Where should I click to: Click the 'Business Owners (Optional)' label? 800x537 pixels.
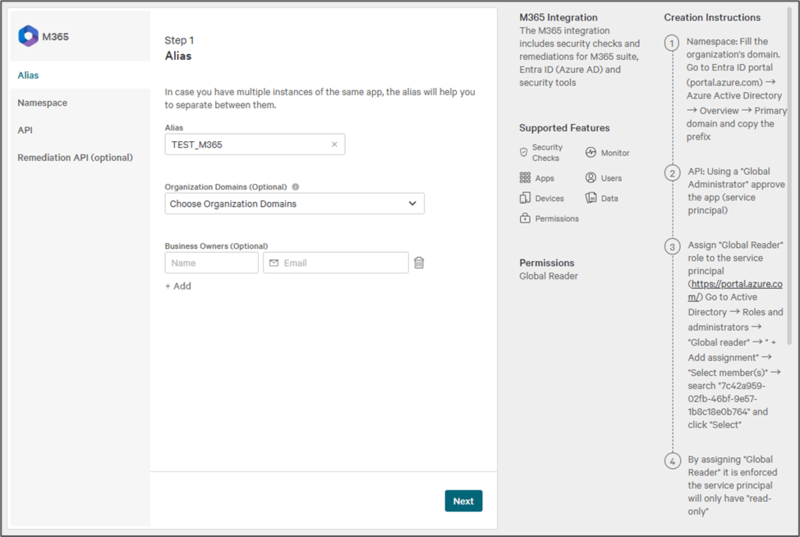point(216,246)
